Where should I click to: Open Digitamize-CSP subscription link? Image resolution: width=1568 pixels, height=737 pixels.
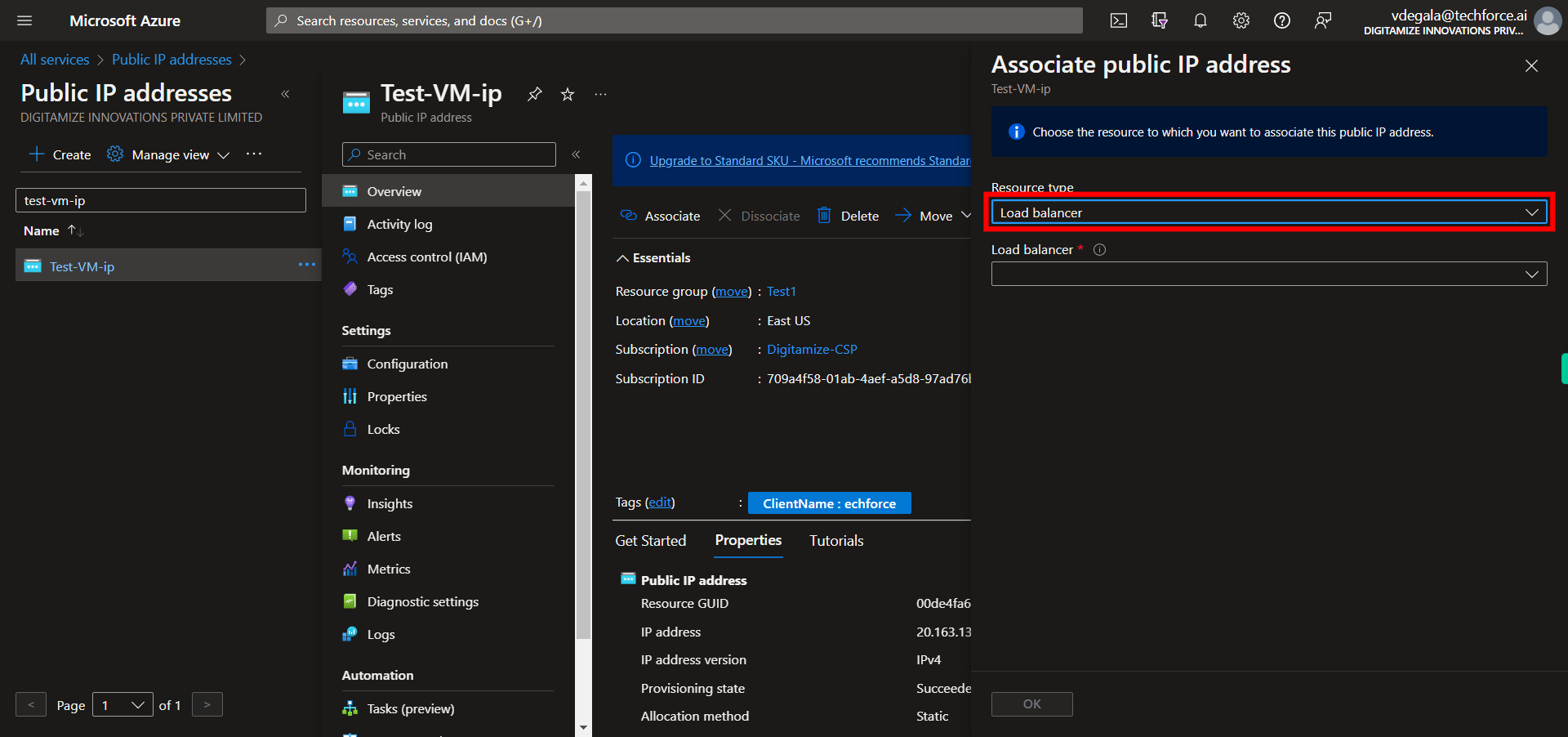(x=812, y=350)
